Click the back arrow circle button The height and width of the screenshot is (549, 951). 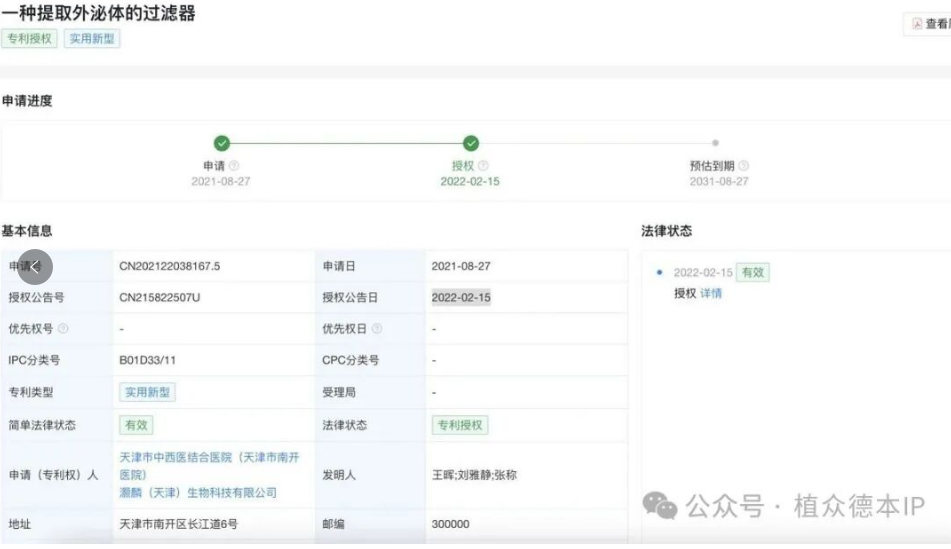coord(36,266)
